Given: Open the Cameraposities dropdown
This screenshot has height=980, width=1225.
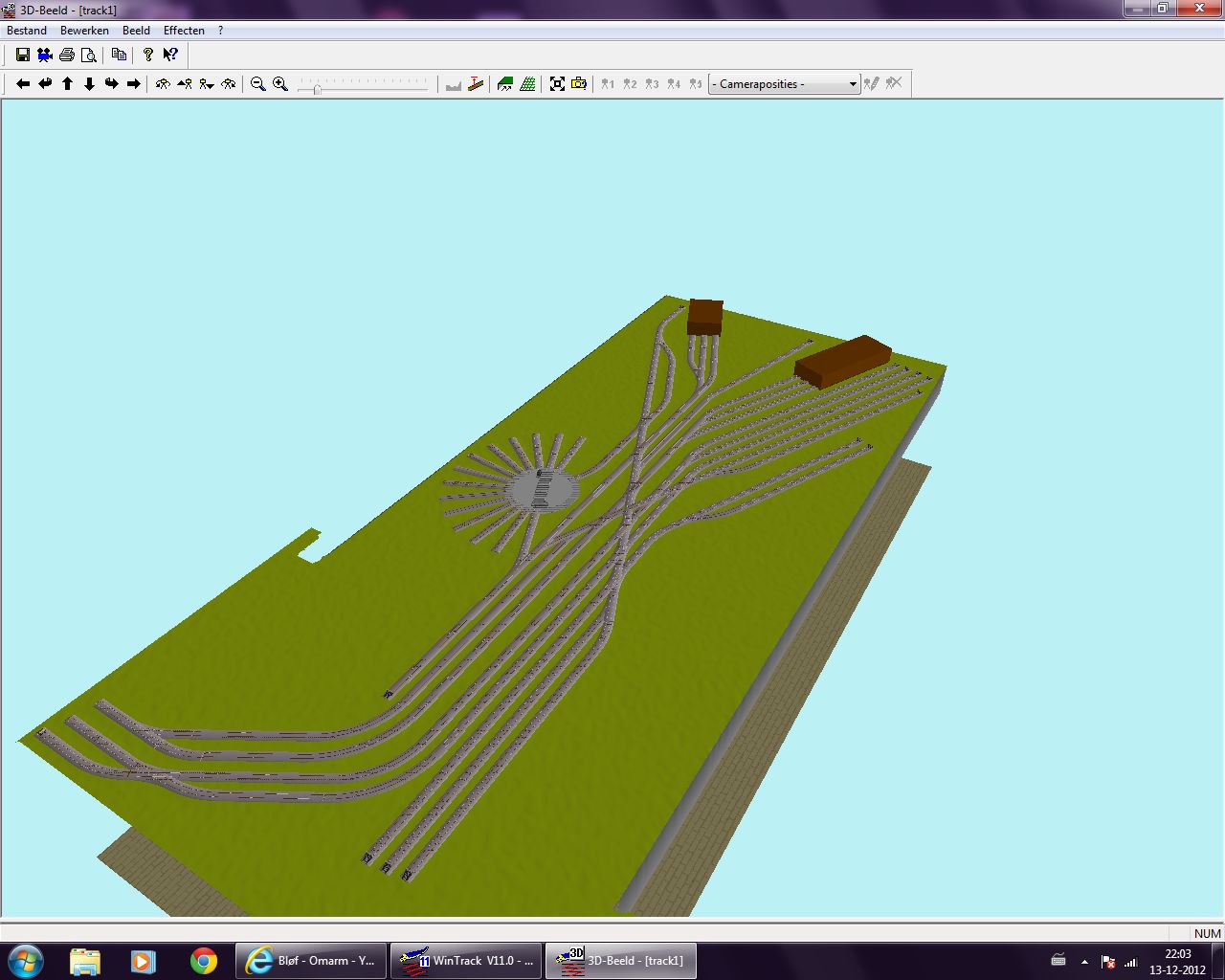Looking at the screenshot, I should click(784, 84).
